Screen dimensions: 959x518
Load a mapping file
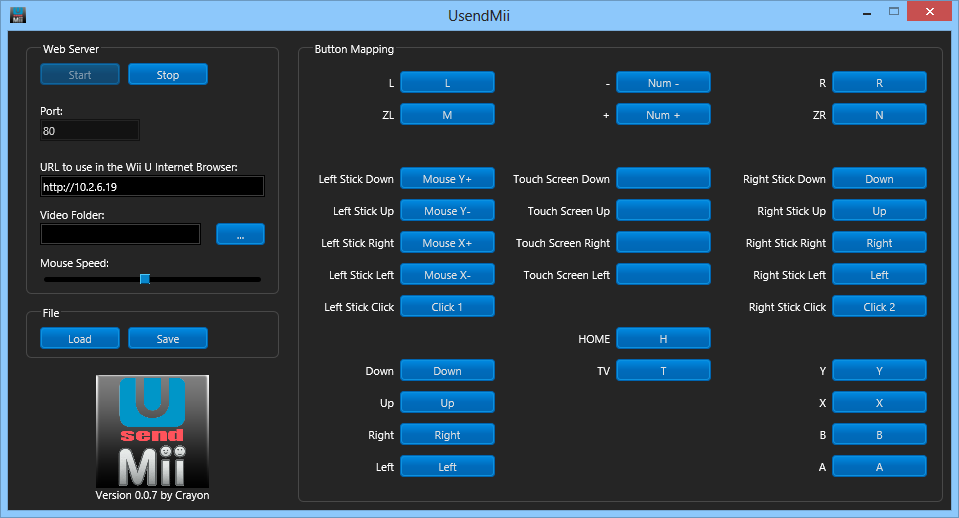coord(80,338)
